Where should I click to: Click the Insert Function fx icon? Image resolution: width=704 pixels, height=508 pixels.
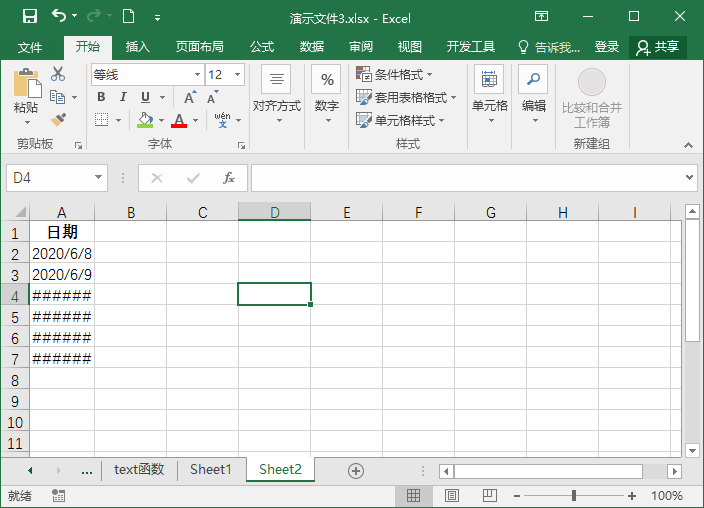[x=229, y=178]
